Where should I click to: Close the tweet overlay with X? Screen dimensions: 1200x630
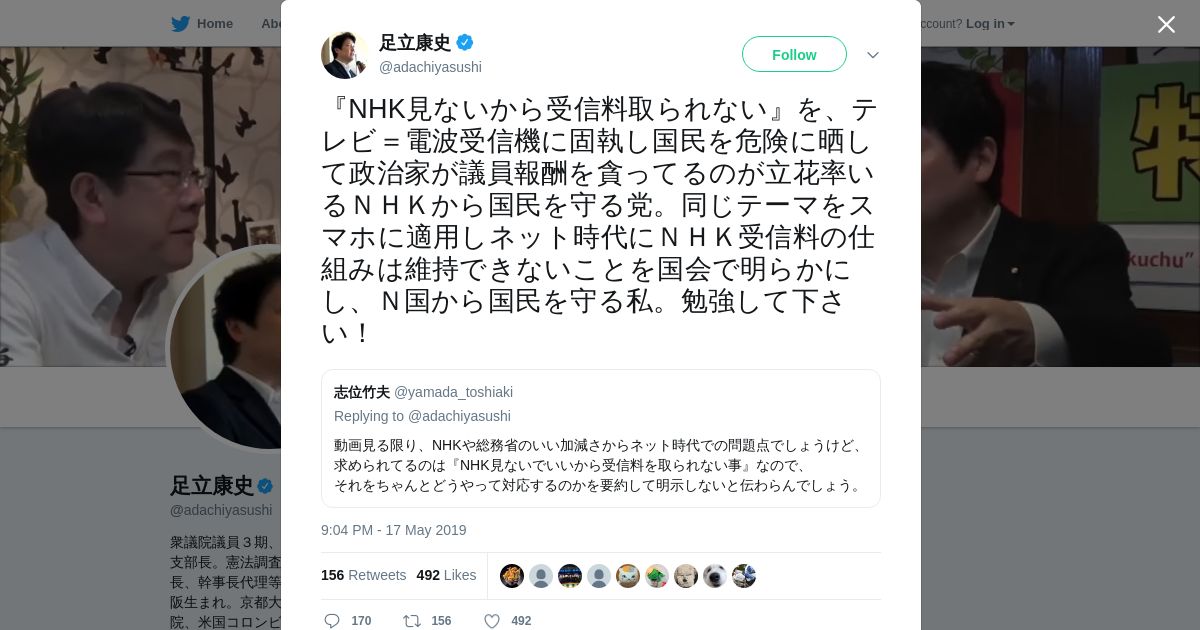[1166, 24]
